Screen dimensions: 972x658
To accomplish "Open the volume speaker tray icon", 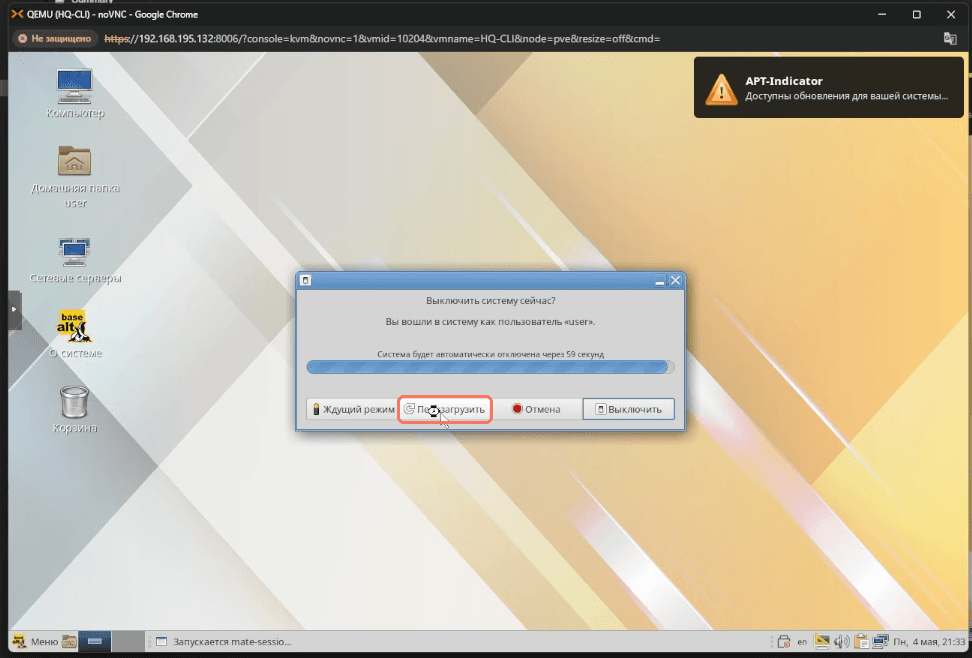I will pos(841,642).
